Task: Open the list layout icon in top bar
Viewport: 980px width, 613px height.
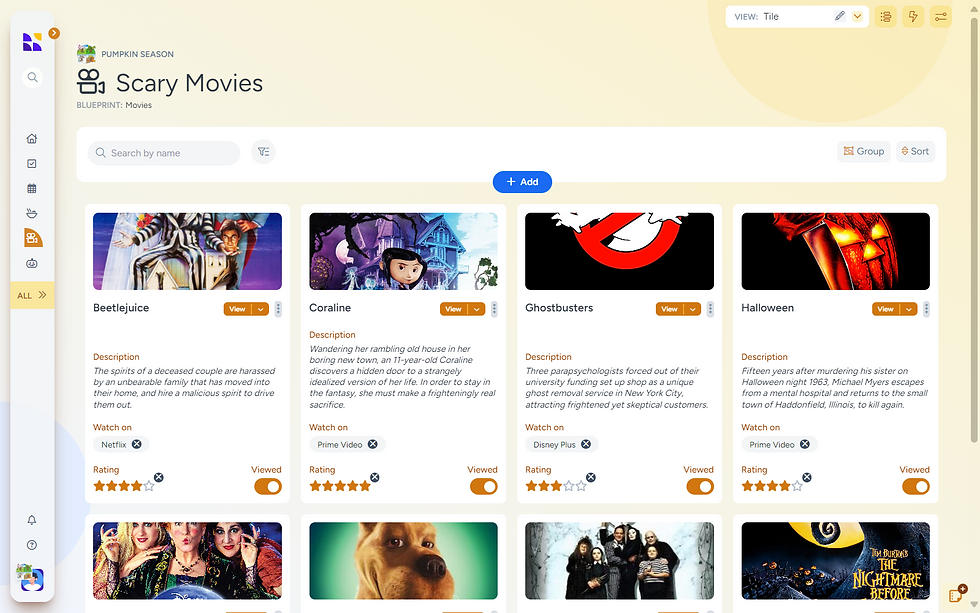Action: [x=886, y=17]
